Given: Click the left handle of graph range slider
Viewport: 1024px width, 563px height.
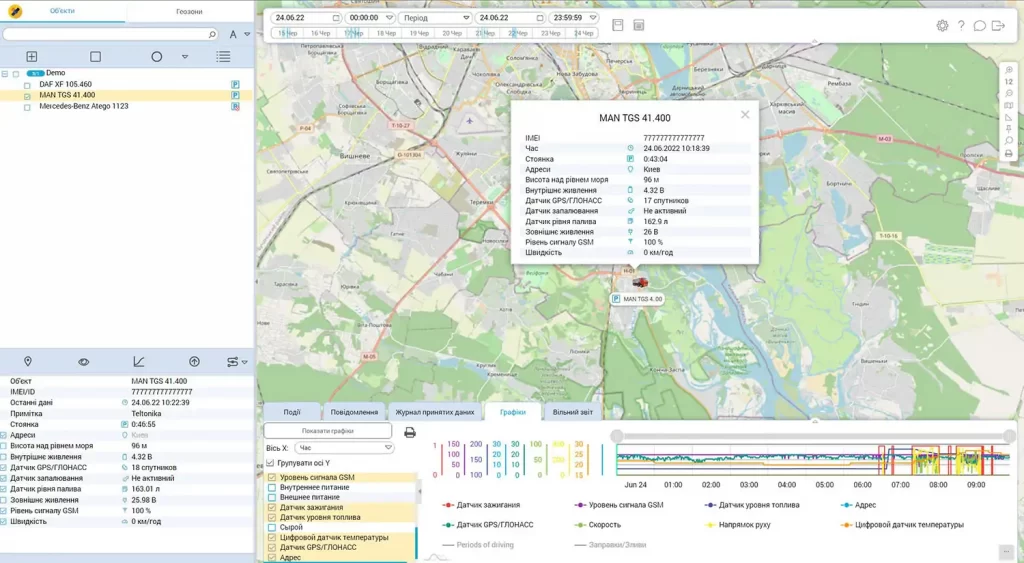Looking at the screenshot, I should (617, 436).
